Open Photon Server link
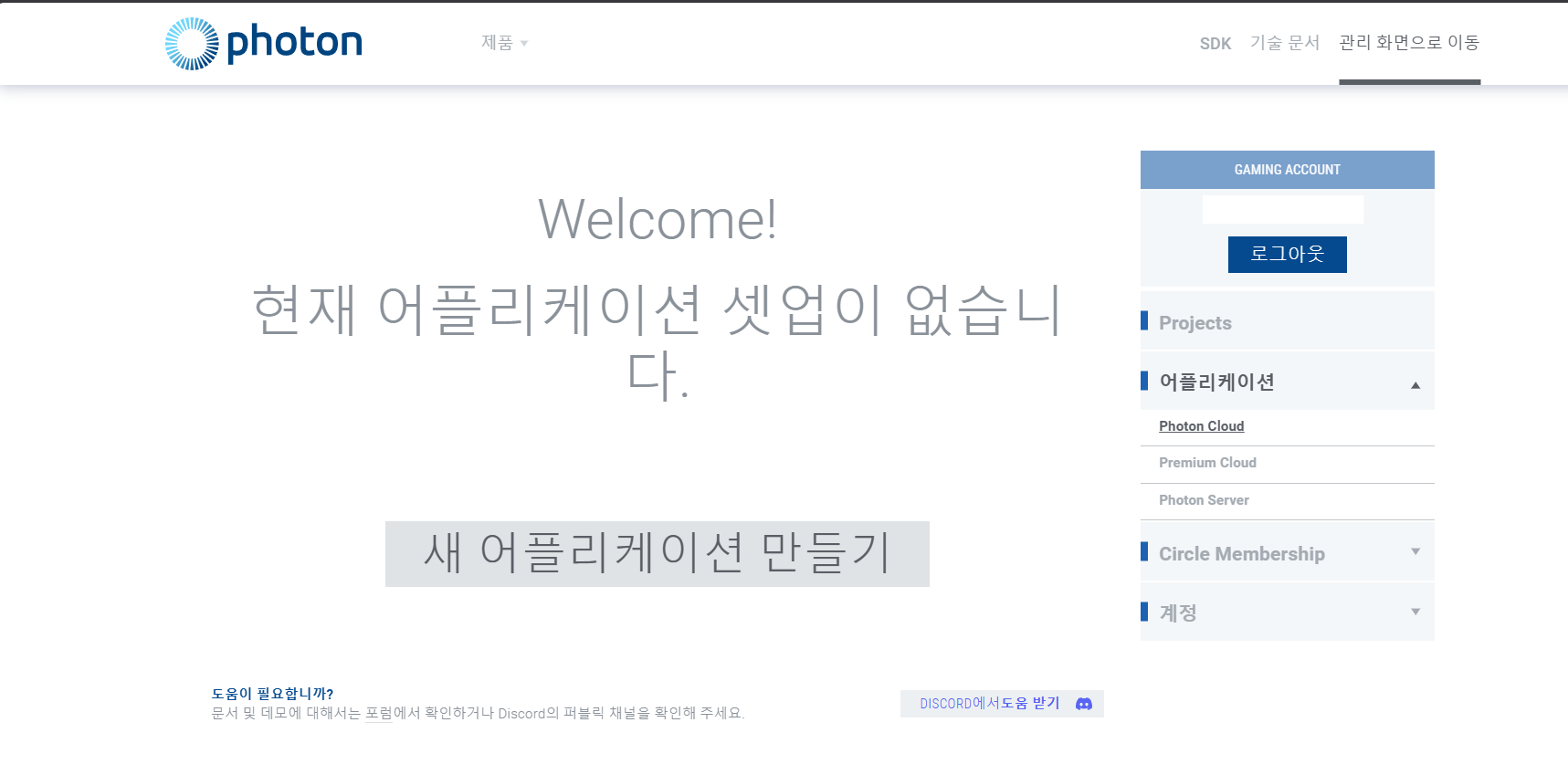 [1204, 500]
